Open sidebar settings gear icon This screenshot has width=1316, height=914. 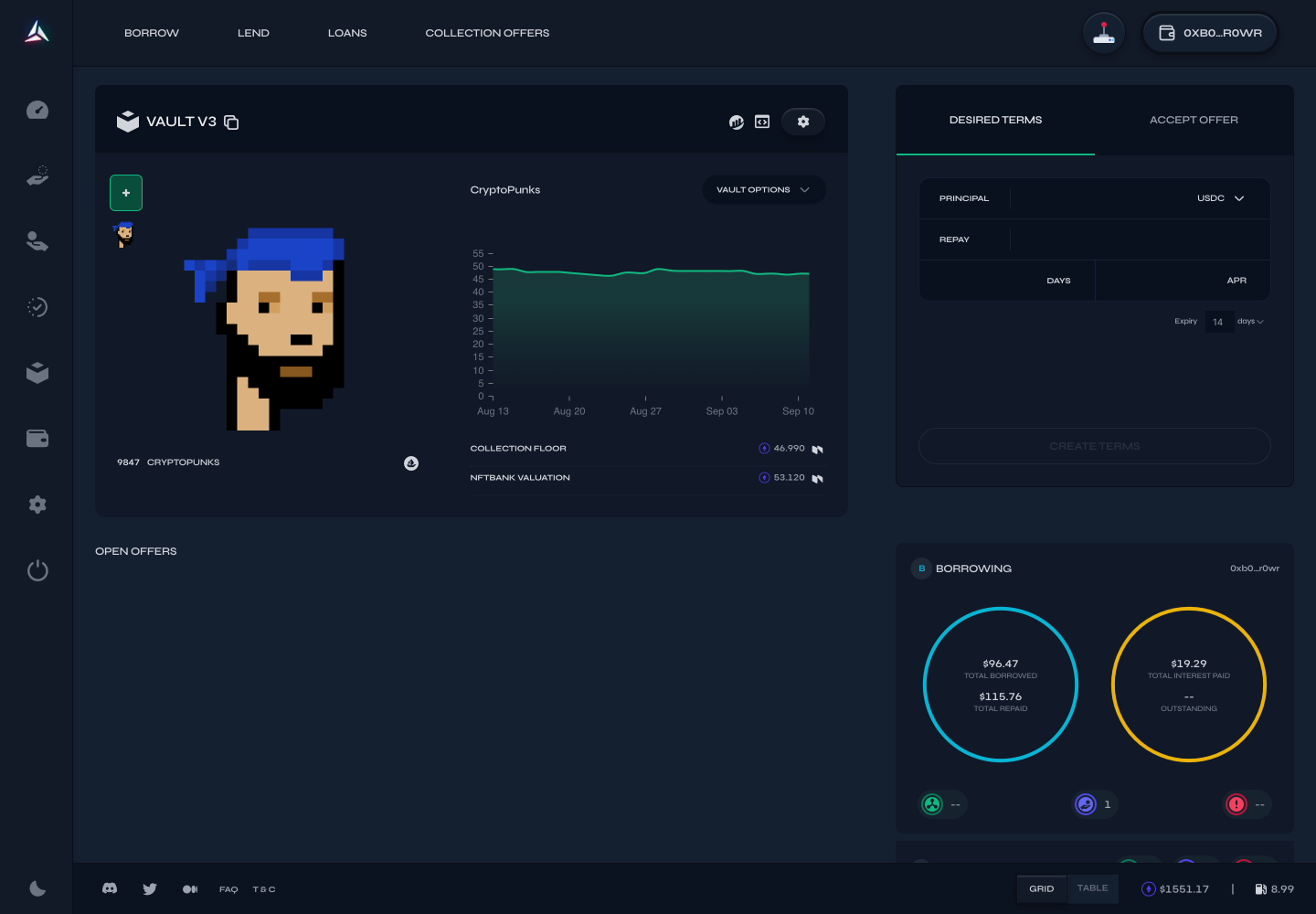(x=37, y=505)
